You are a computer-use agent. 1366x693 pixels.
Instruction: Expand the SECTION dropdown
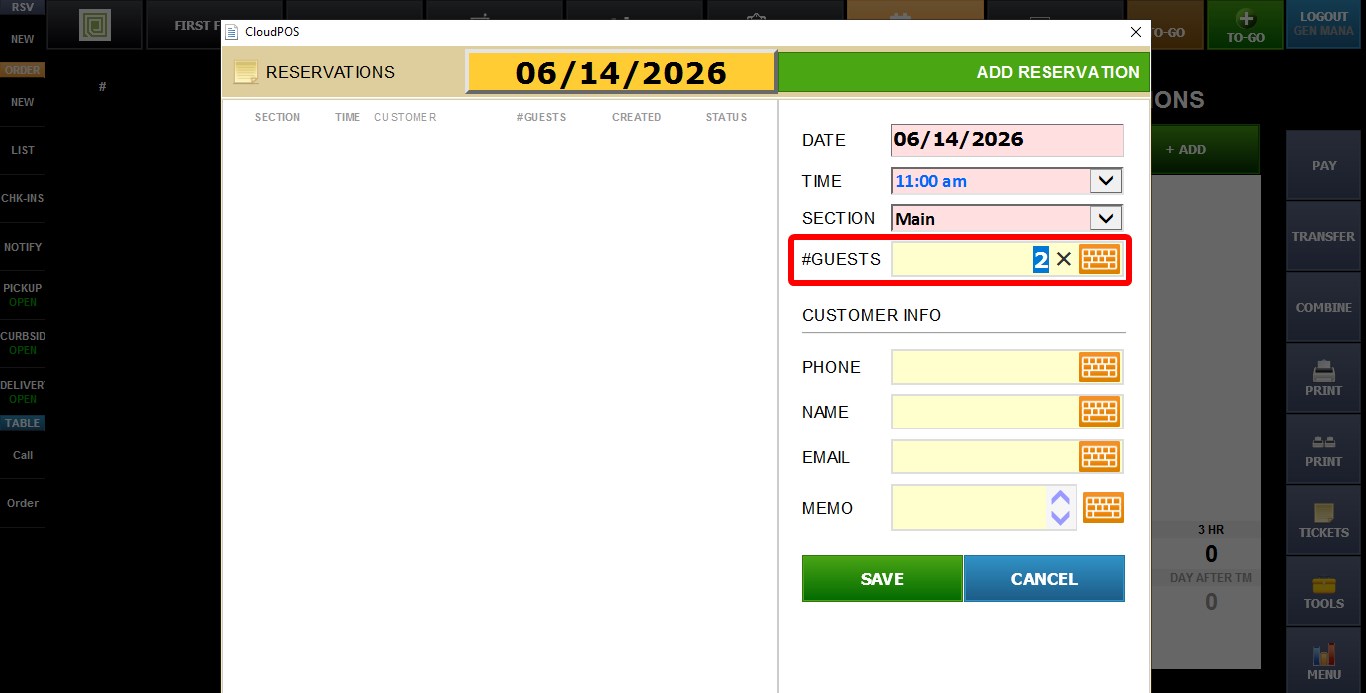(x=1105, y=218)
